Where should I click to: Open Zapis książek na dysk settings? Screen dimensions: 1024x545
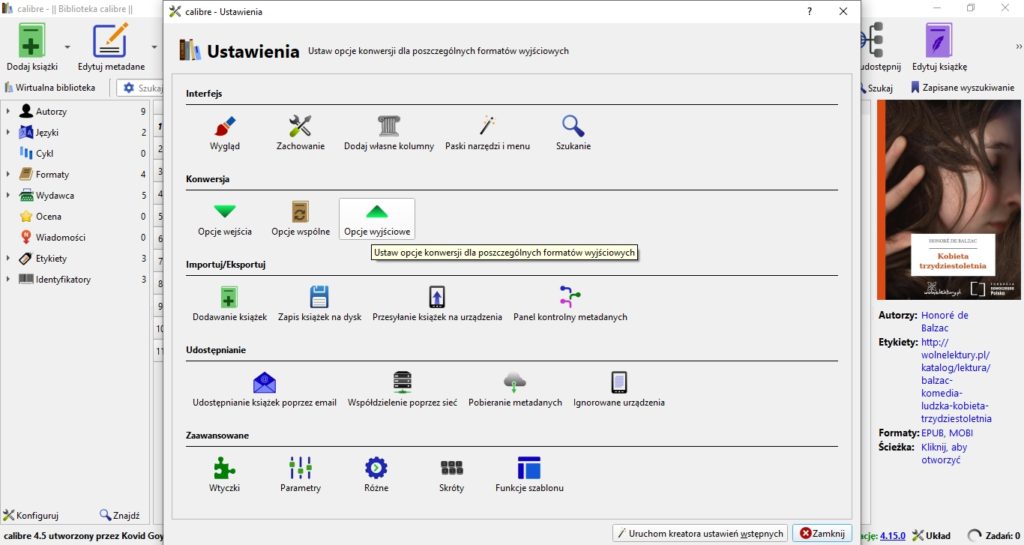[319, 304]
